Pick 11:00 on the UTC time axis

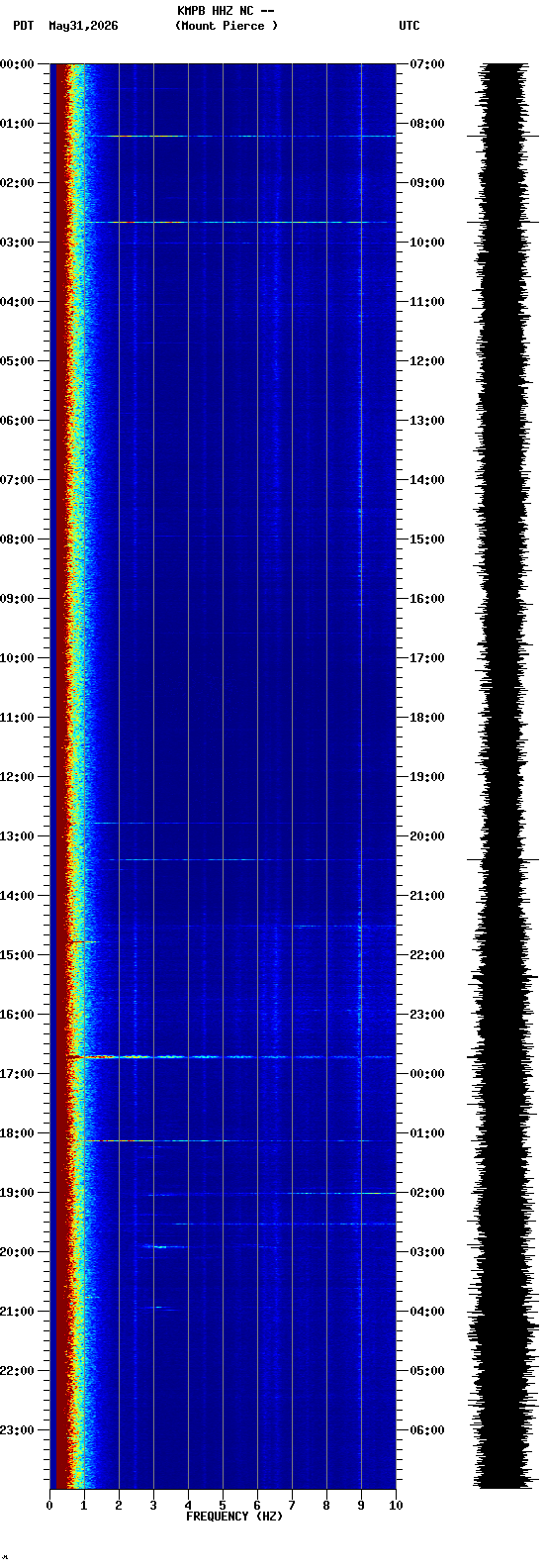point(427,302)
